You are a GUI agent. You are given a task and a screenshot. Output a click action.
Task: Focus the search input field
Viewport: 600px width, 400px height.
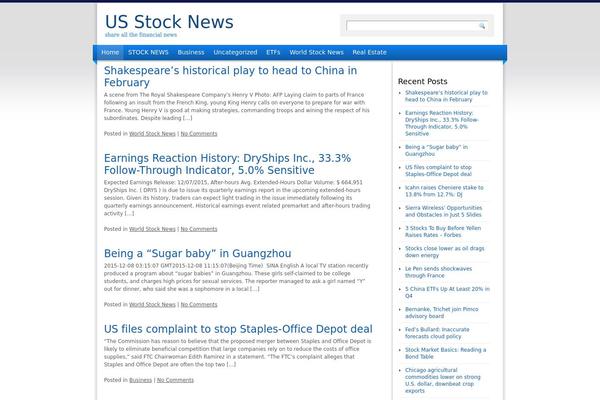coord(412,26)
